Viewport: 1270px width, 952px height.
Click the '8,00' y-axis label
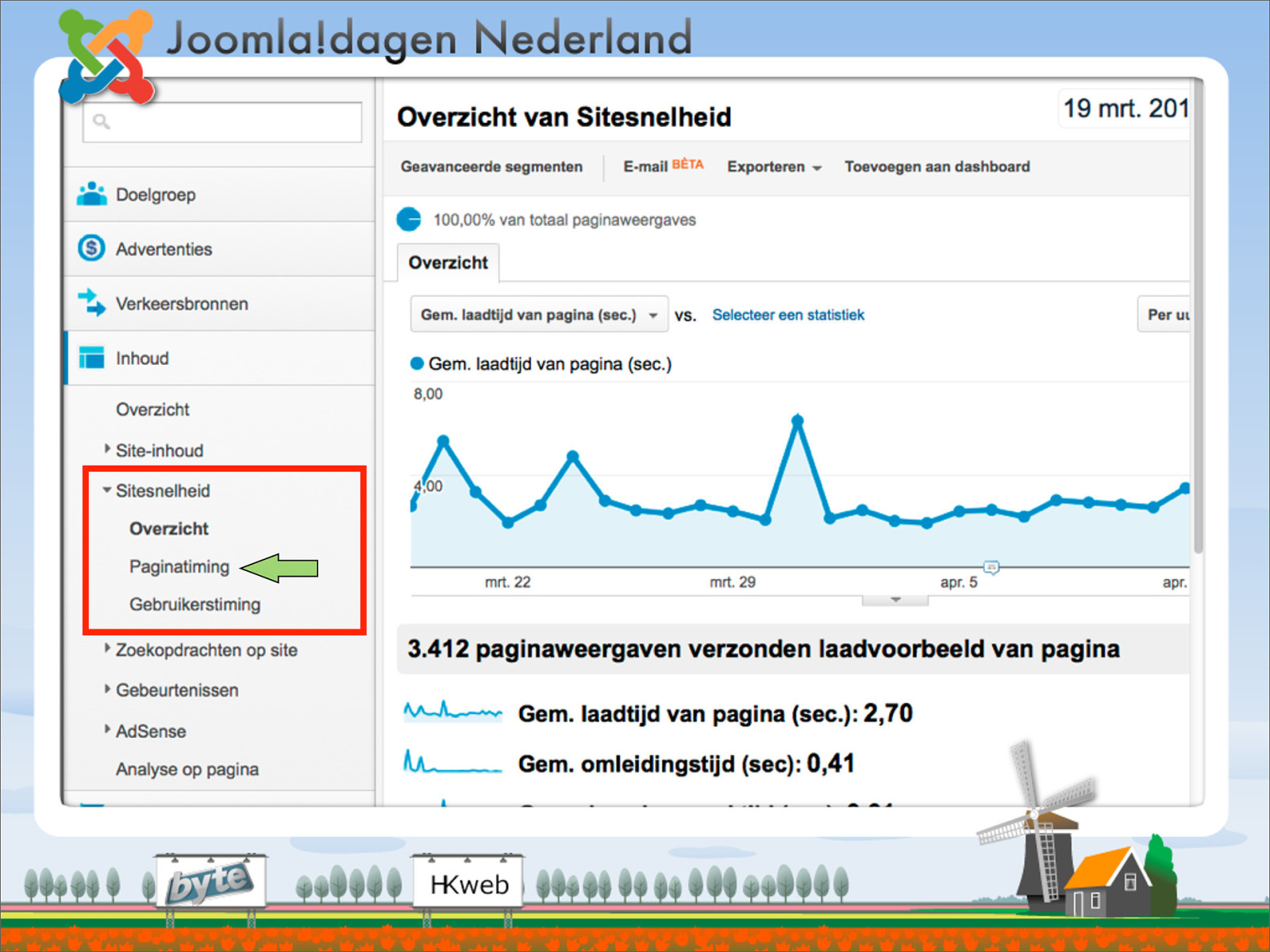click(428, 394)
